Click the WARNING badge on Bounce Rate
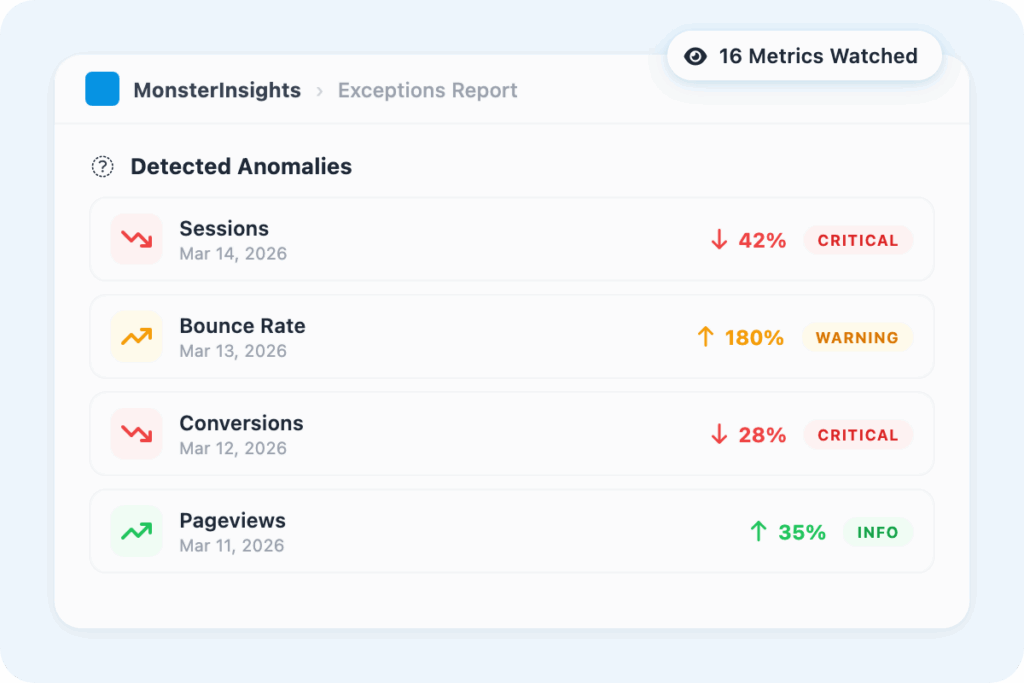Screen dimensions: 1024x683 point(857,337)
